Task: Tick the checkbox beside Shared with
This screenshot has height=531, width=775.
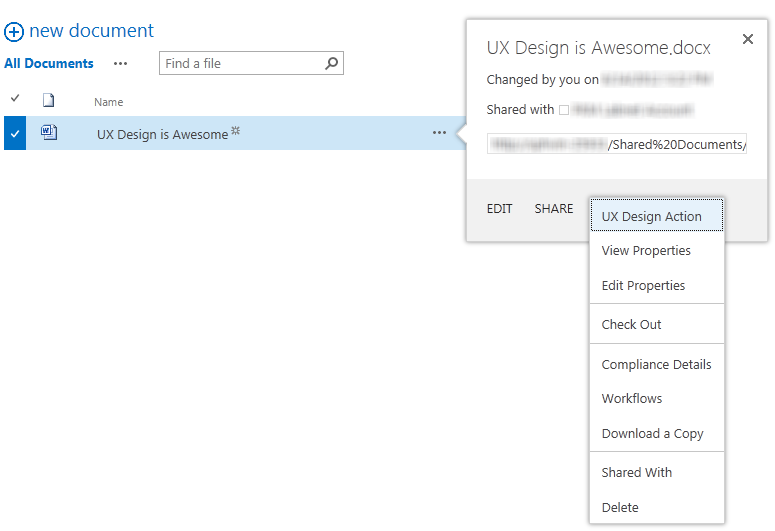Action: pos(564,110)
